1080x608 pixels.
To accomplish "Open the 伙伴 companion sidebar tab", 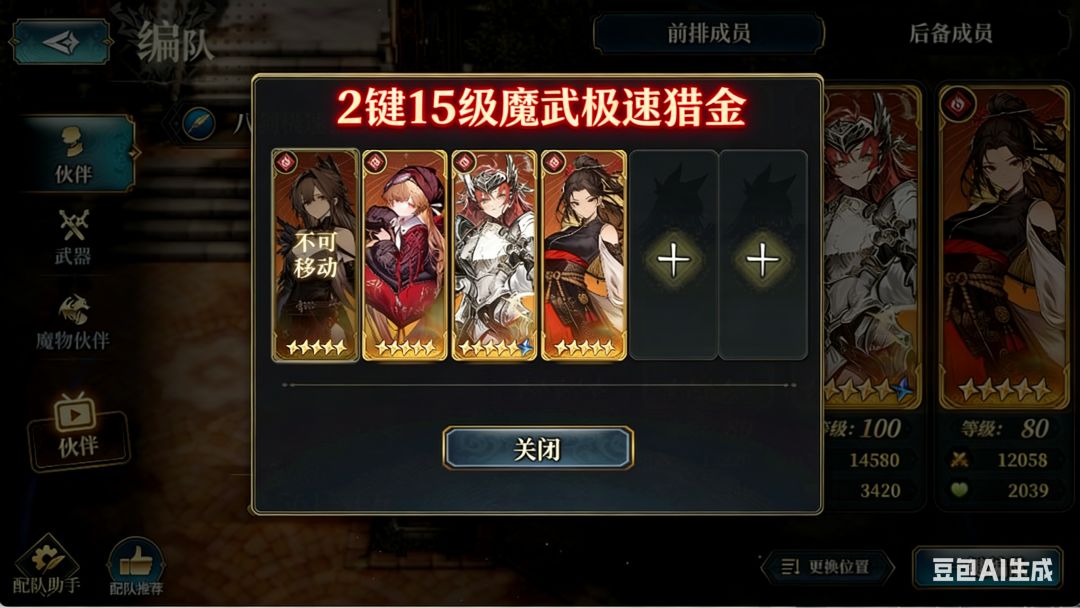I will click(x=76, y=154).
